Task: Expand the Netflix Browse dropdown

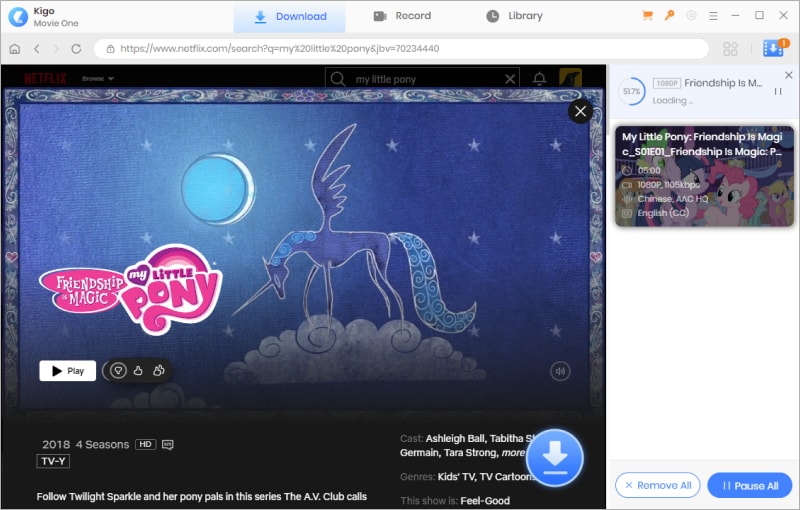Action: click(98, 79)
